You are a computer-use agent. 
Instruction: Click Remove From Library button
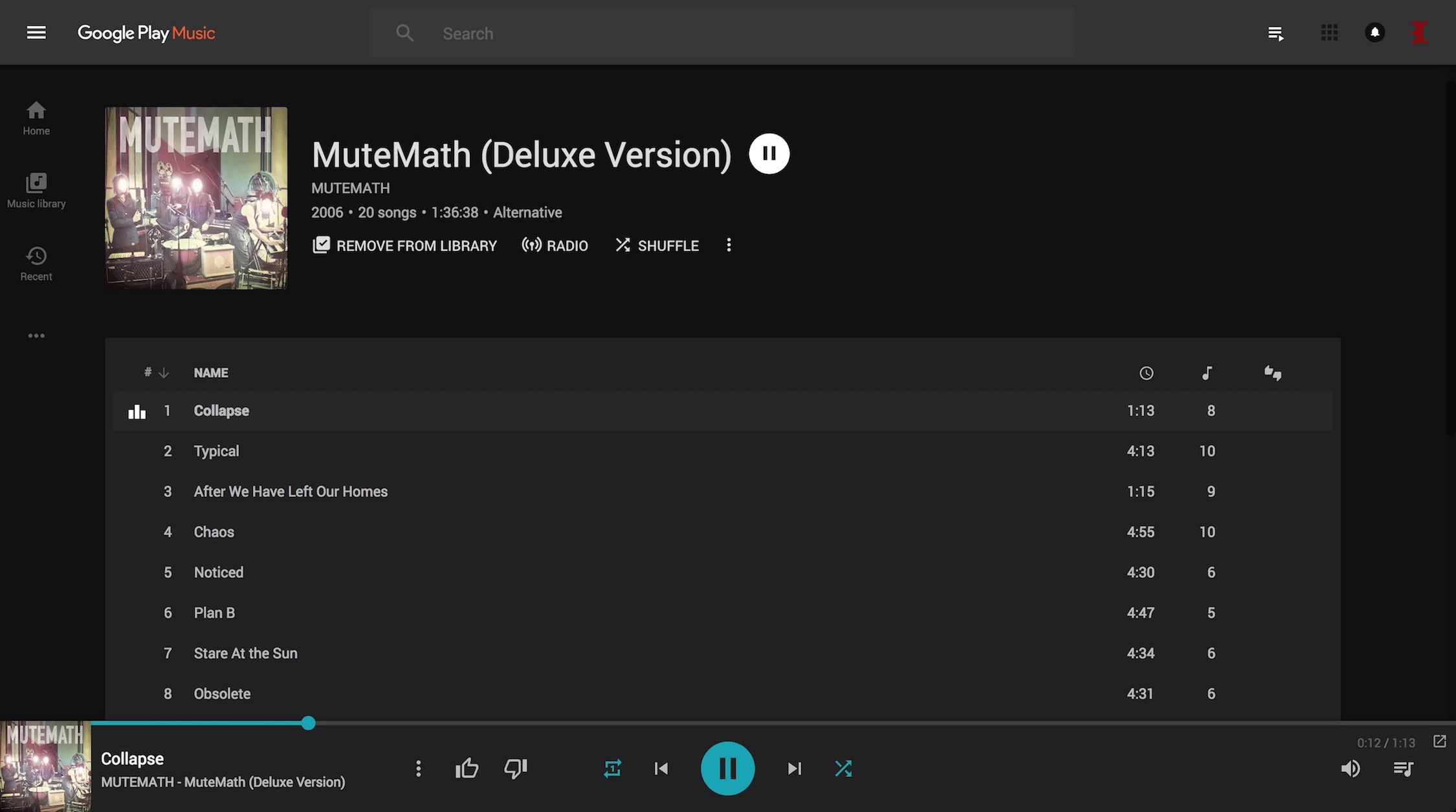(405, 245)
